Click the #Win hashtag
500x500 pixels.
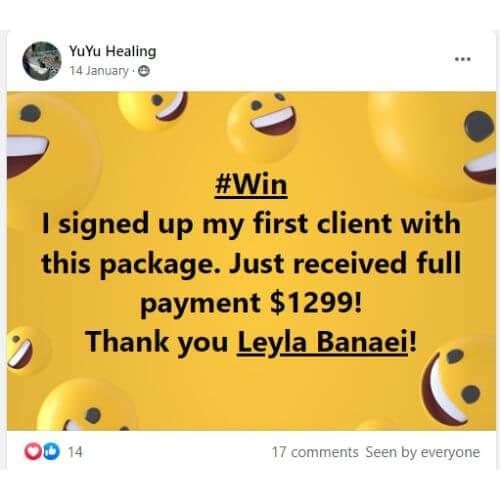tap(251, 185)
